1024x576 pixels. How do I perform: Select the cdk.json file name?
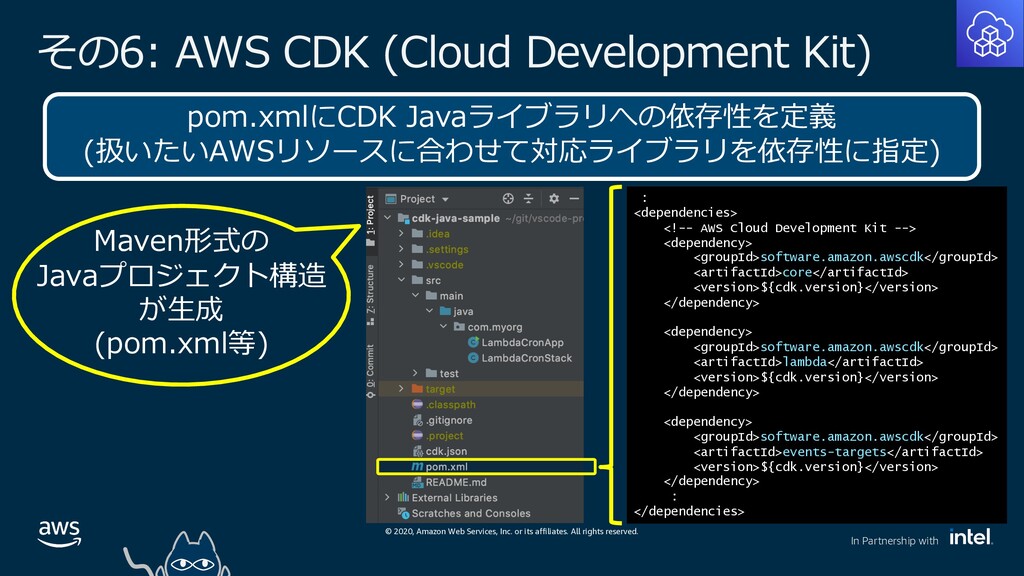[x=446, y=451]
